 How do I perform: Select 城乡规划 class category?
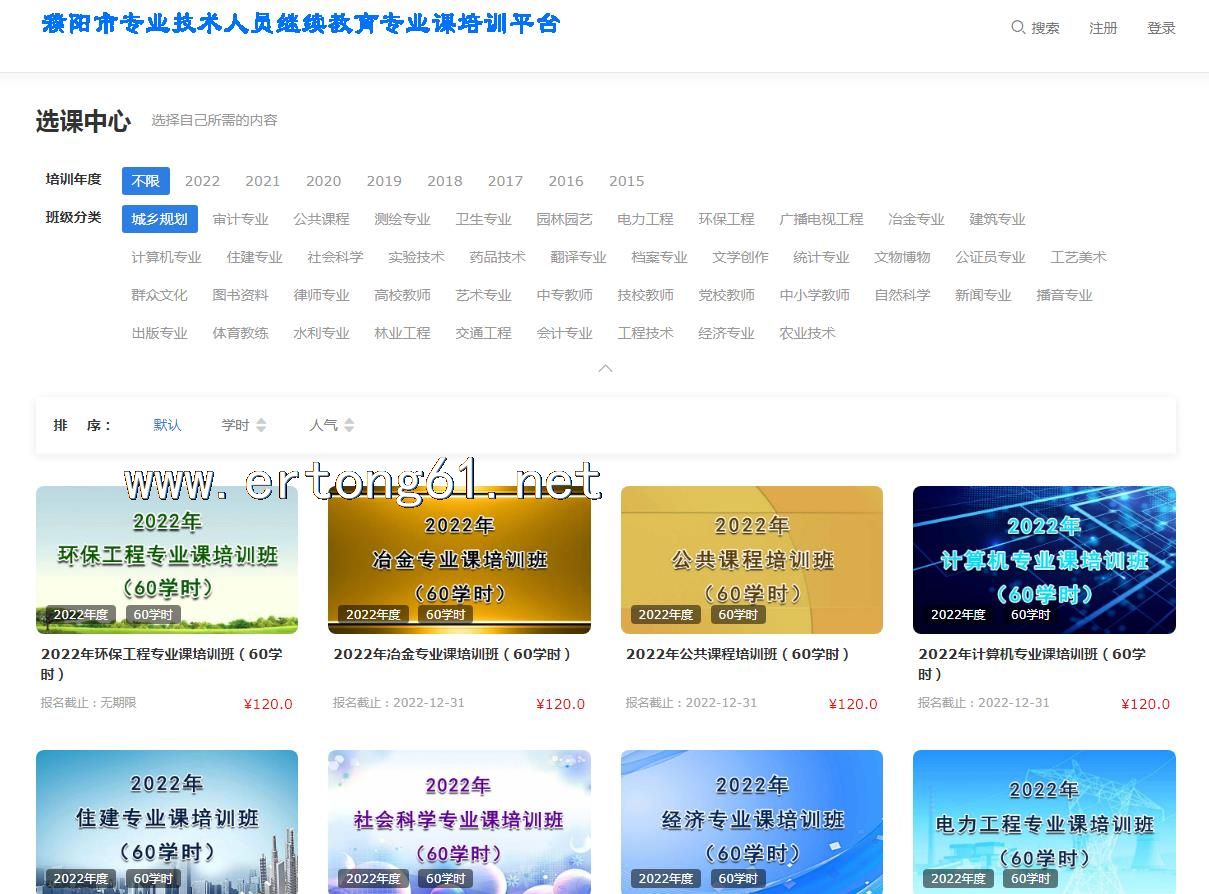(x=160, y=219)
